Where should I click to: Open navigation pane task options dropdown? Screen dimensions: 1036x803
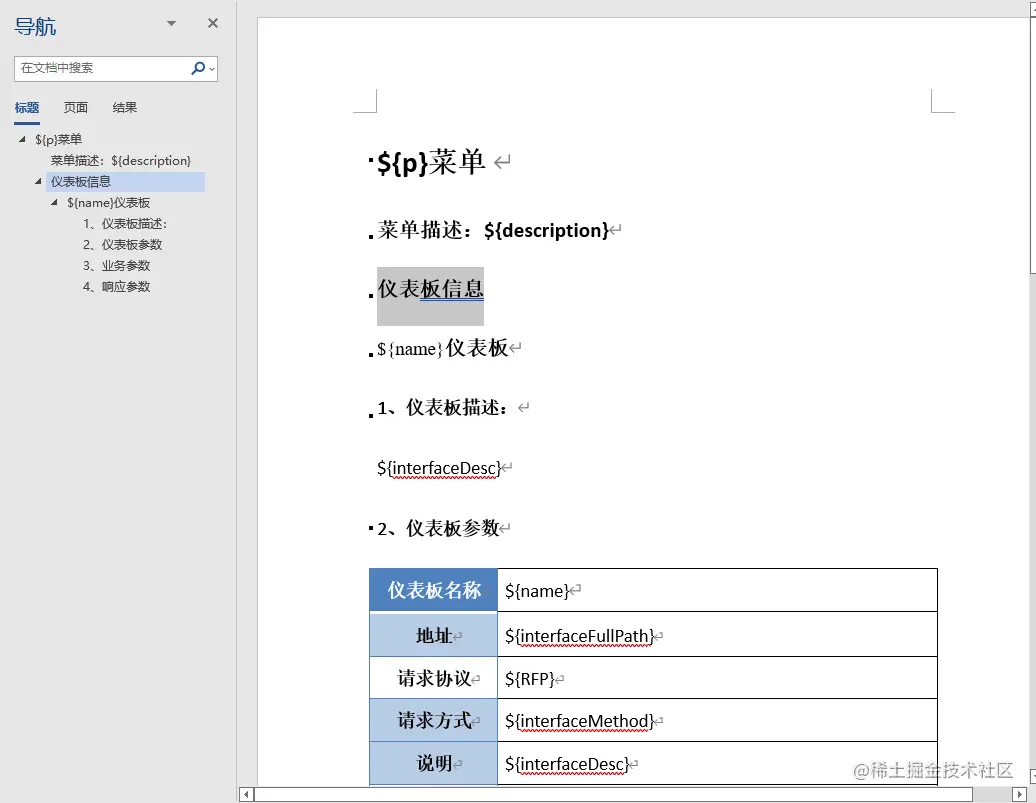pos(171,23)
